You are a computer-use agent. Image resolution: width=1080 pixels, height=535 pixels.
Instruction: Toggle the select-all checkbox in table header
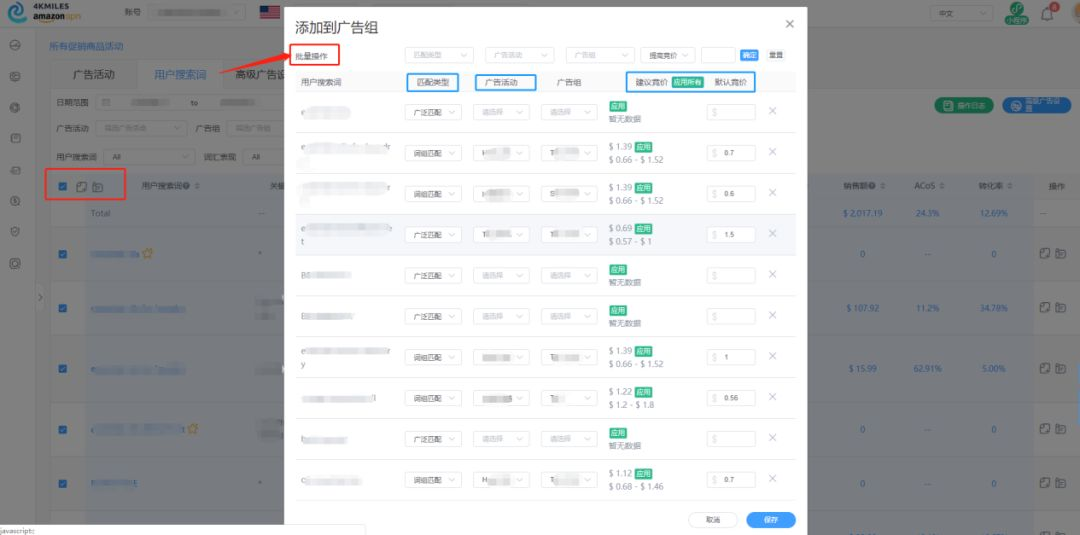tap(63, 186)
